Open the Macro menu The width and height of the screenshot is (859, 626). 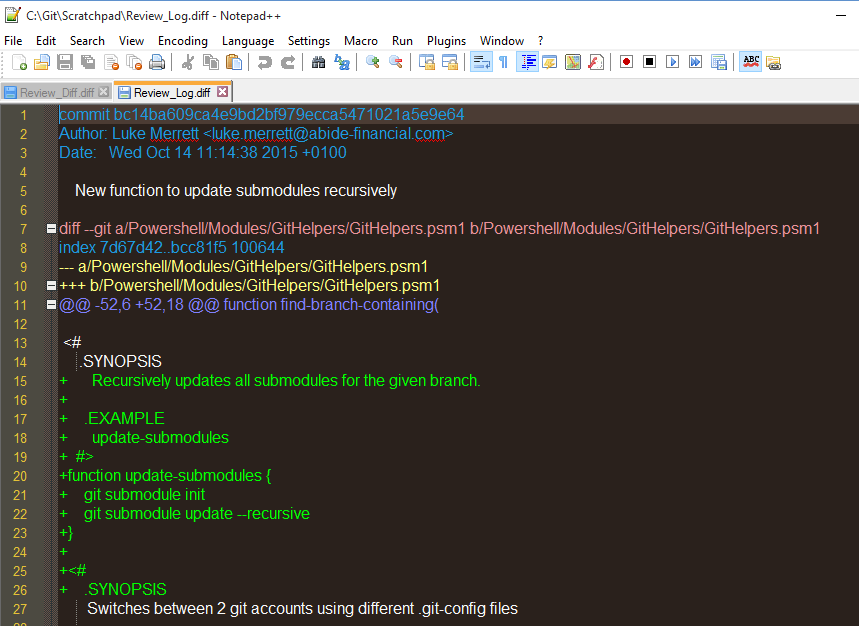coord(360,41)
